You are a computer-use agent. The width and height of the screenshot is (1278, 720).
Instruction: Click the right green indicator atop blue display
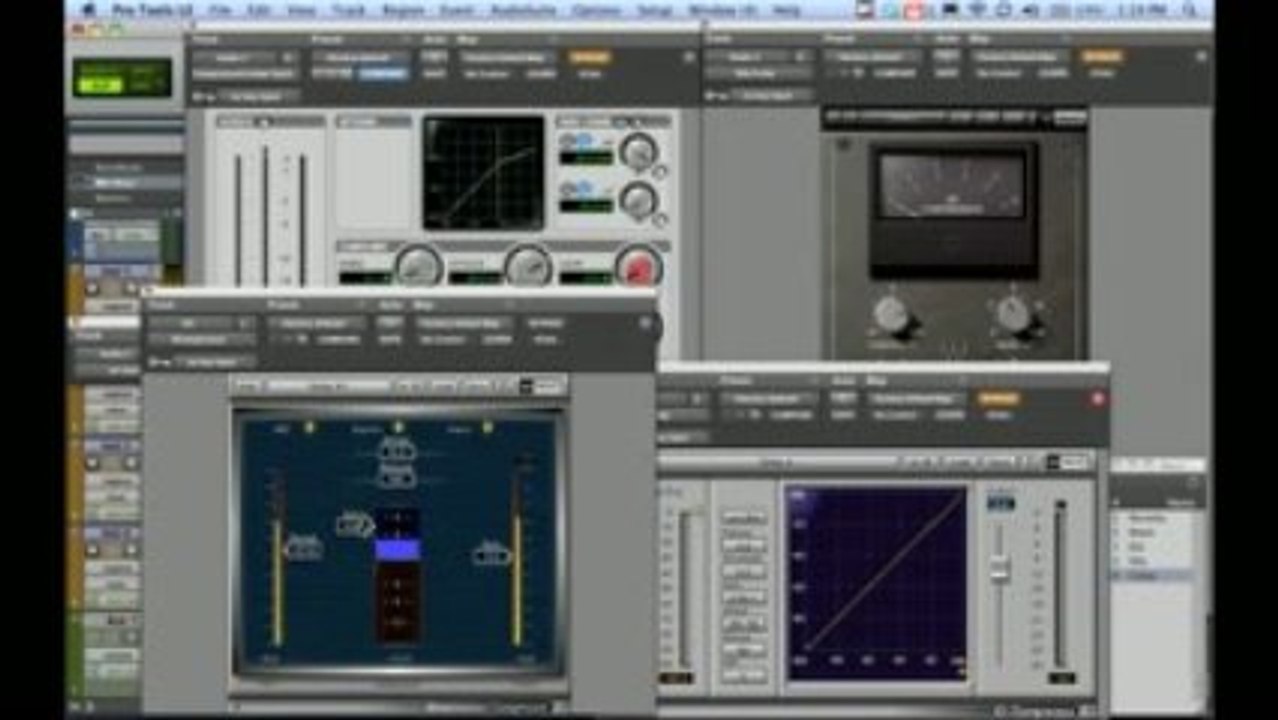pyautogui.click(x=487, y=427)
